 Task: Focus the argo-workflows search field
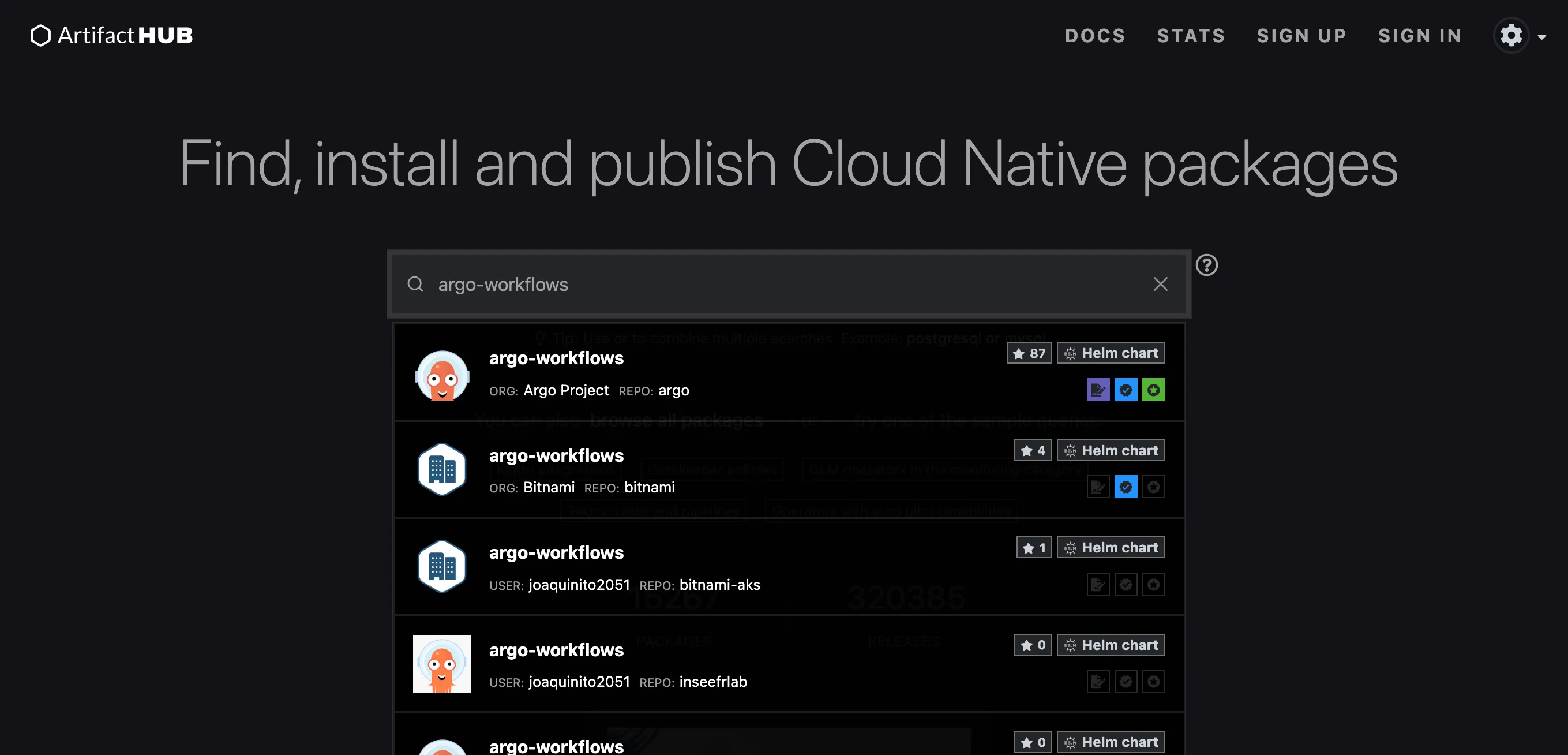coord(788,285)
